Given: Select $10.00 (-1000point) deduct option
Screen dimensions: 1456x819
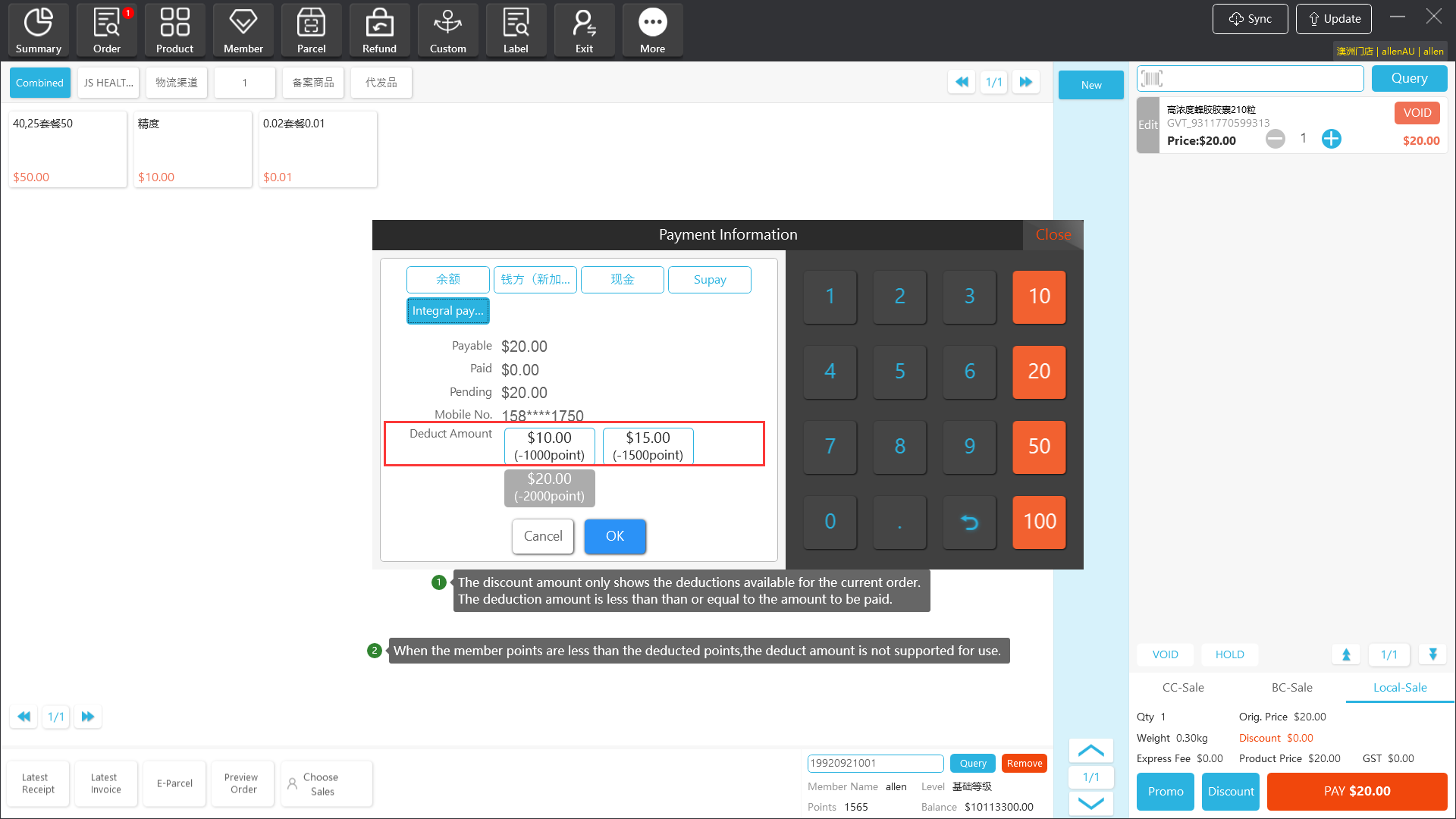Looking at the screenshot, I should click(549, 446).
